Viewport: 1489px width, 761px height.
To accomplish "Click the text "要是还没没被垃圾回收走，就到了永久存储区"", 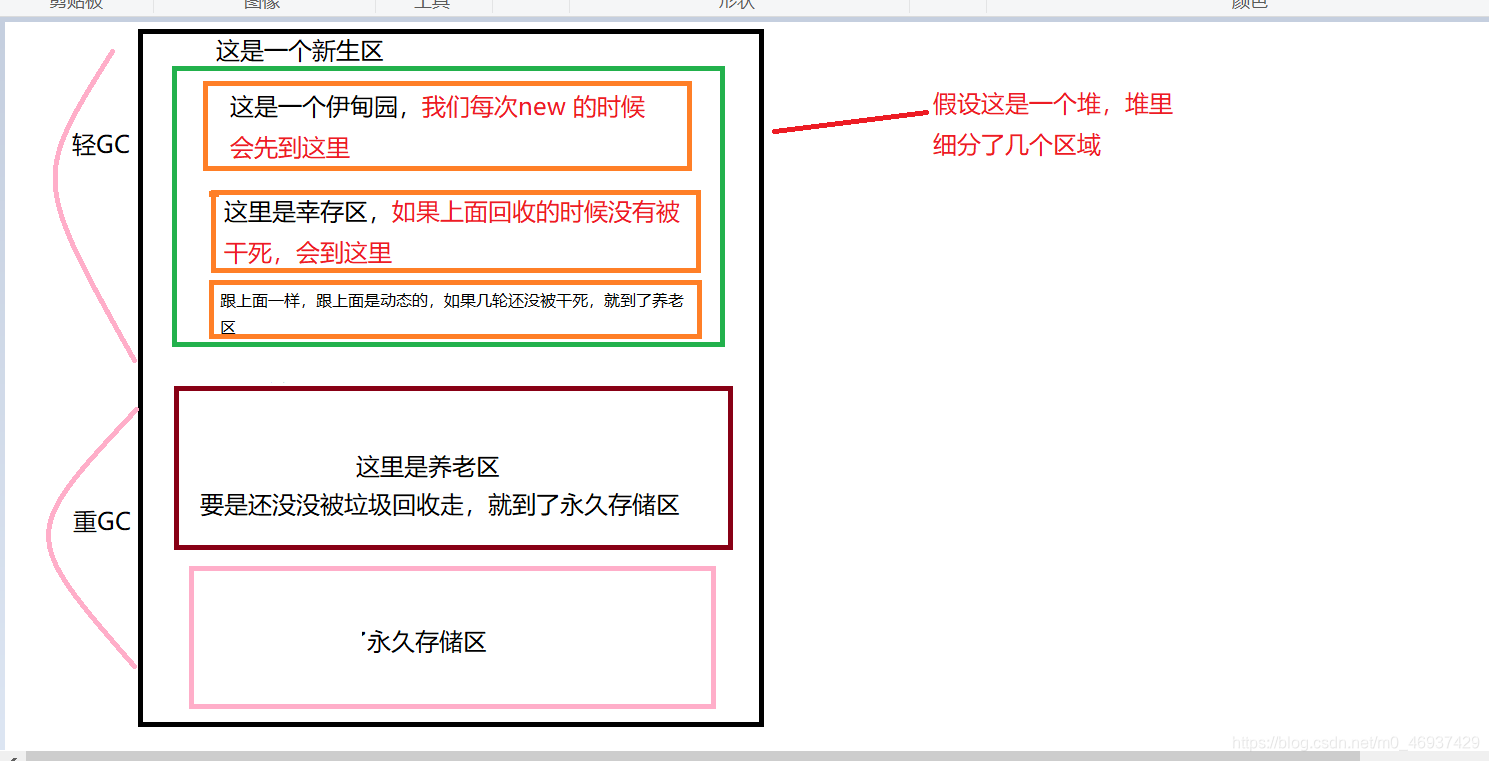I will pyautogui.click(x=439, y=505).
